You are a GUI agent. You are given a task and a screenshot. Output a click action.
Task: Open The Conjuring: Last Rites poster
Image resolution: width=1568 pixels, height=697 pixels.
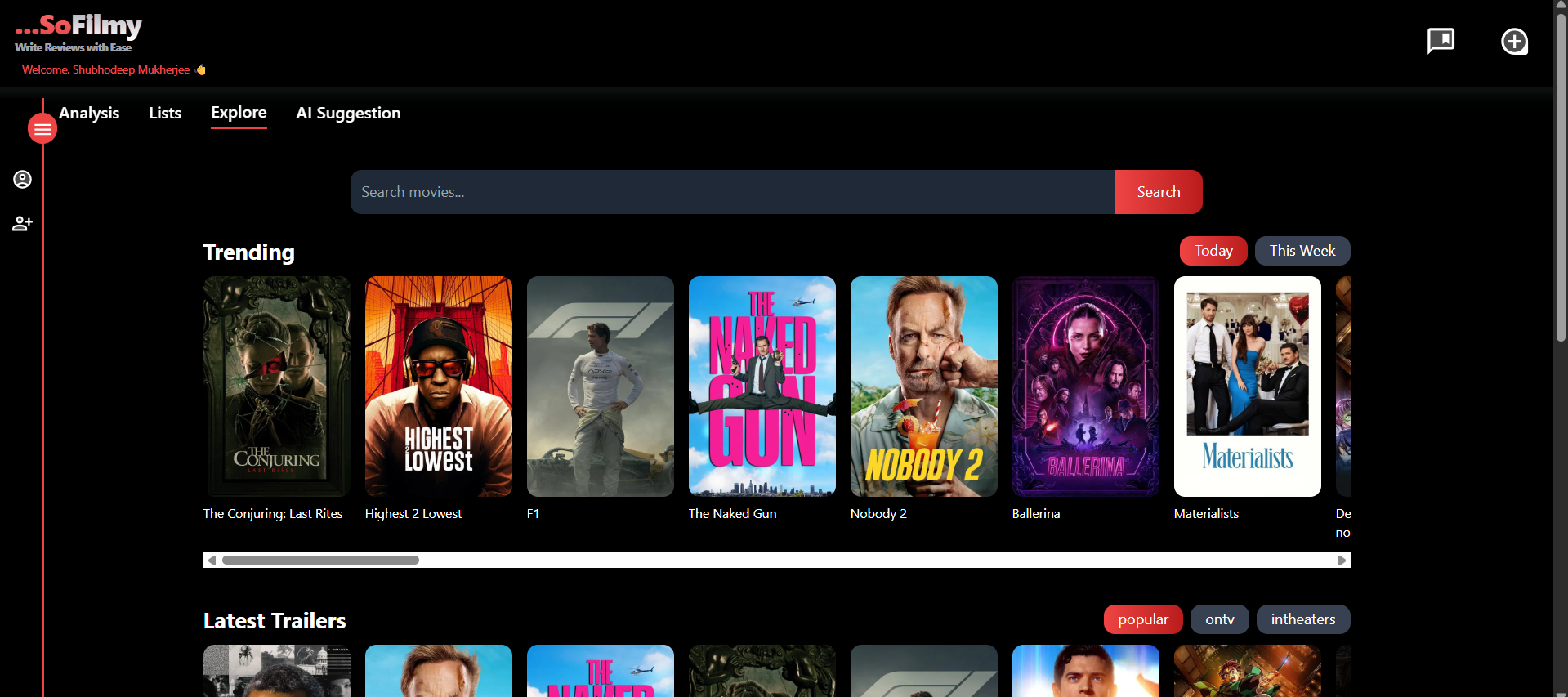(x=277, y=386)
